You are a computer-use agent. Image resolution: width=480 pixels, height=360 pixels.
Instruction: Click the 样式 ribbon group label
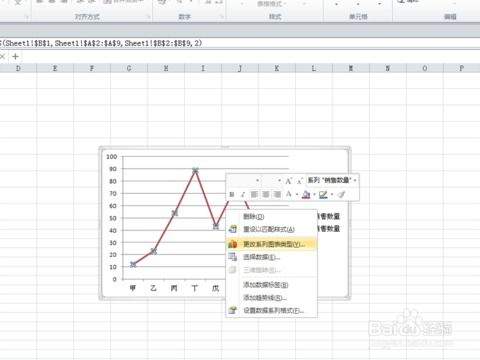pyautogui.click(x=275, y=17)
